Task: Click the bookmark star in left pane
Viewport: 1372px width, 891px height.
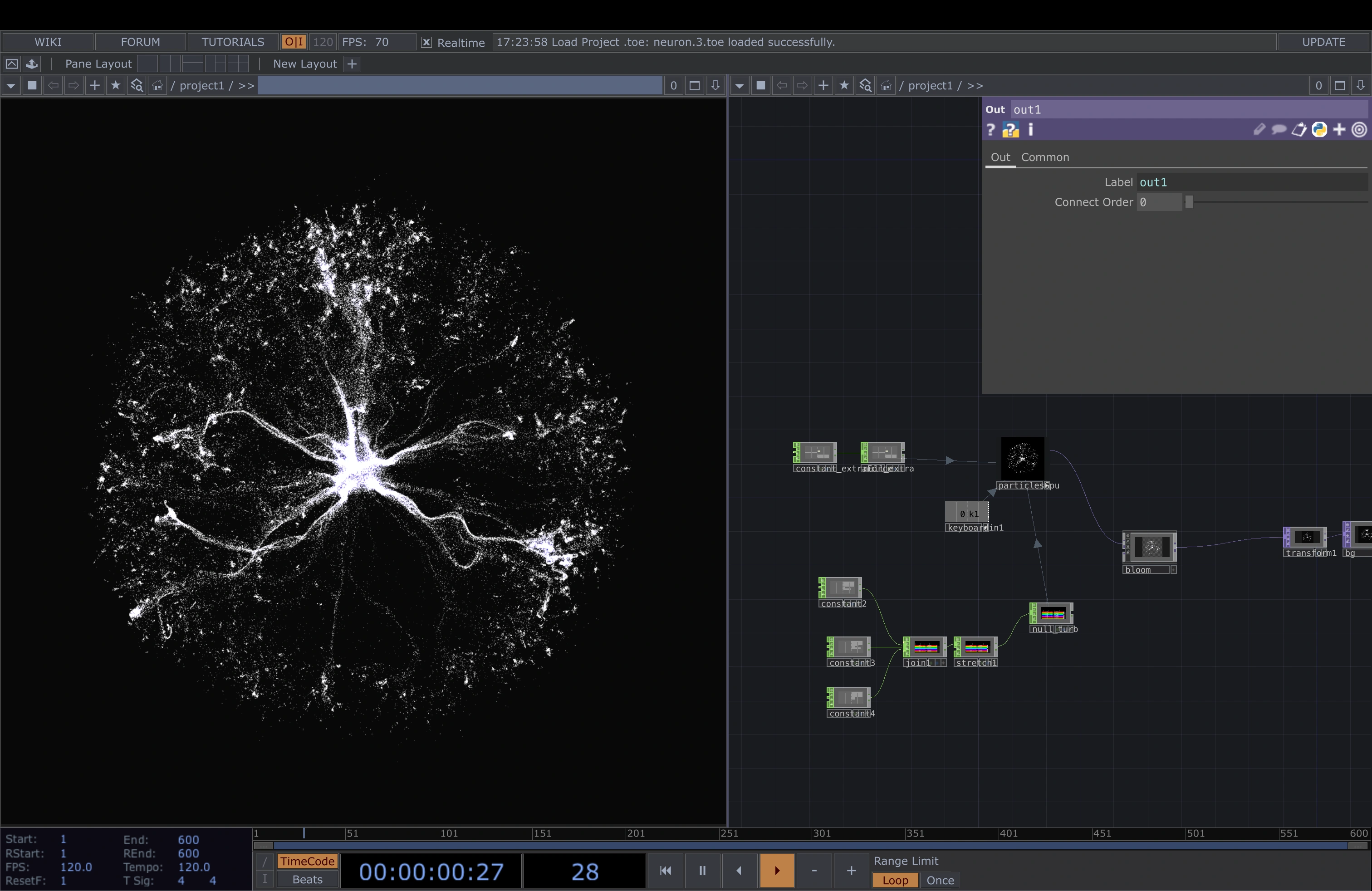Action: pos(115,85)
